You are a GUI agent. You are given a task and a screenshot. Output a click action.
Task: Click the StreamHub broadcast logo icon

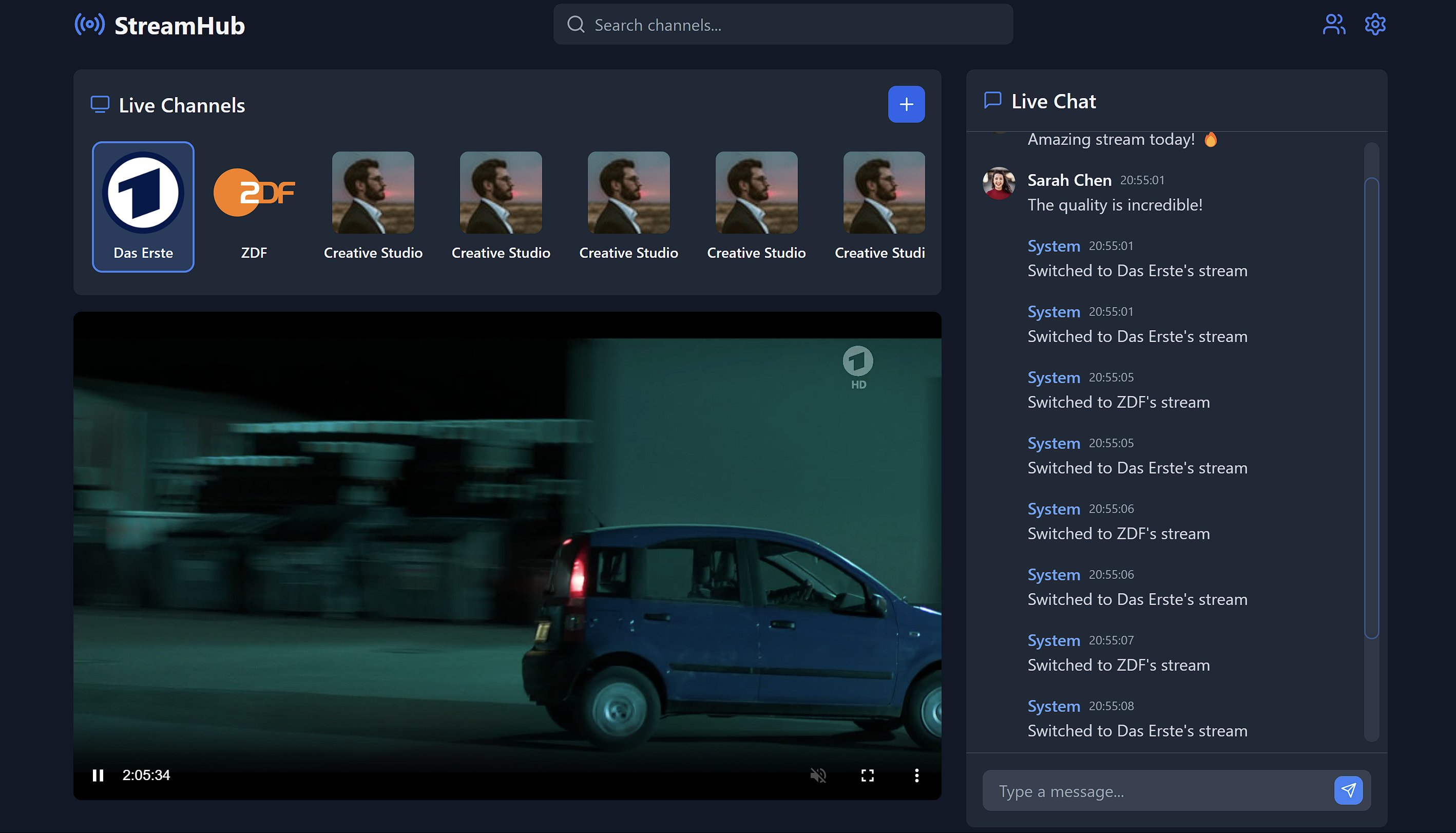click(x=90, y=24)
